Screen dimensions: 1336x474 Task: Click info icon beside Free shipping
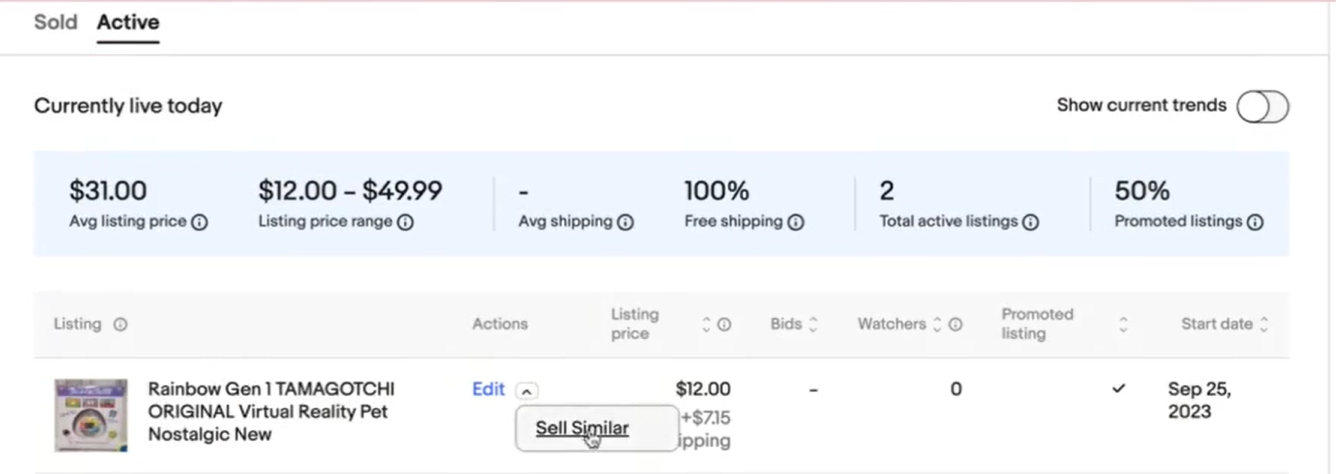click(x=796, y=222)
